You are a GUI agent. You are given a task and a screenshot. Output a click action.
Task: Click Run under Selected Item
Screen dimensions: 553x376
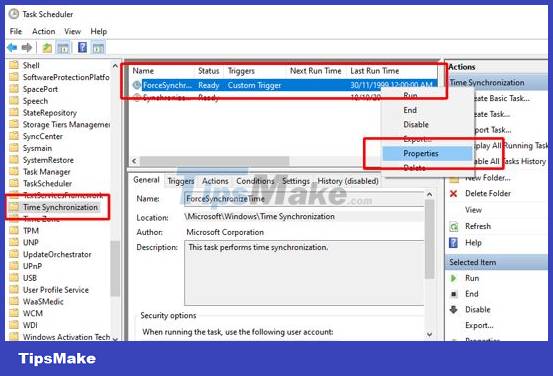click(472, 278)
